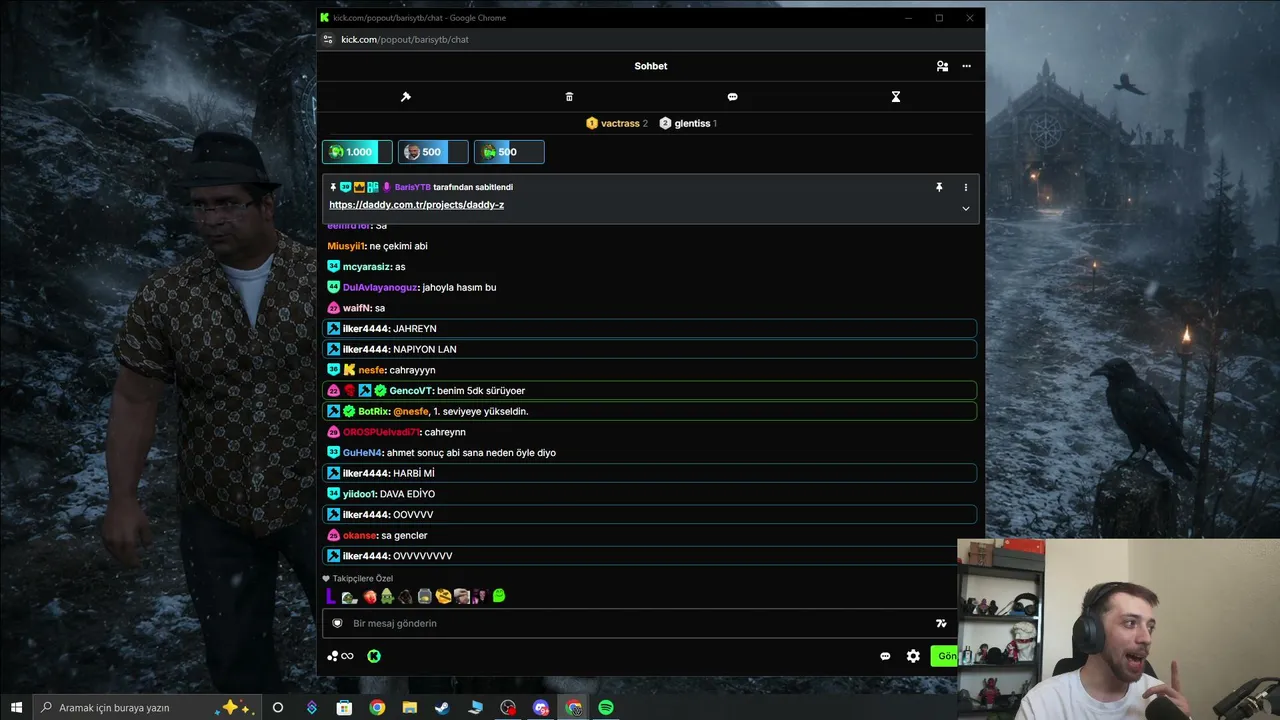Open site info icon in address bar
The height and width of the screenshot is (720, 1280).
[x=328, y=40]
